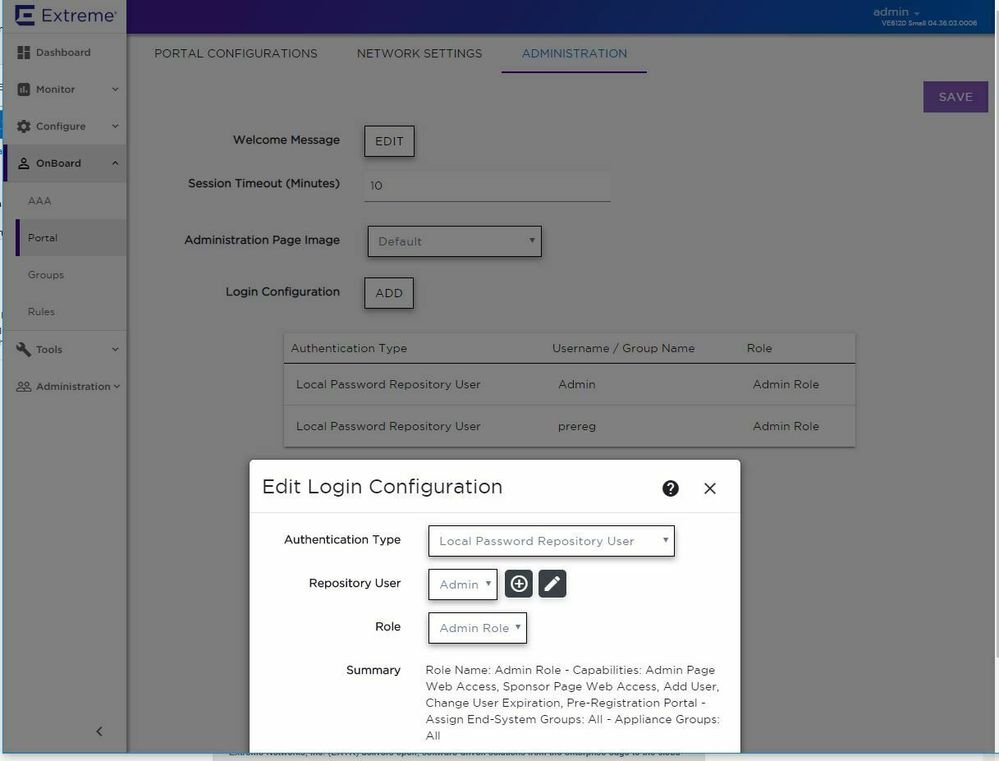The width and height of the screenshot is (999, 761).
Task: Click the Configure gear icon
Action: click(24, 127)
